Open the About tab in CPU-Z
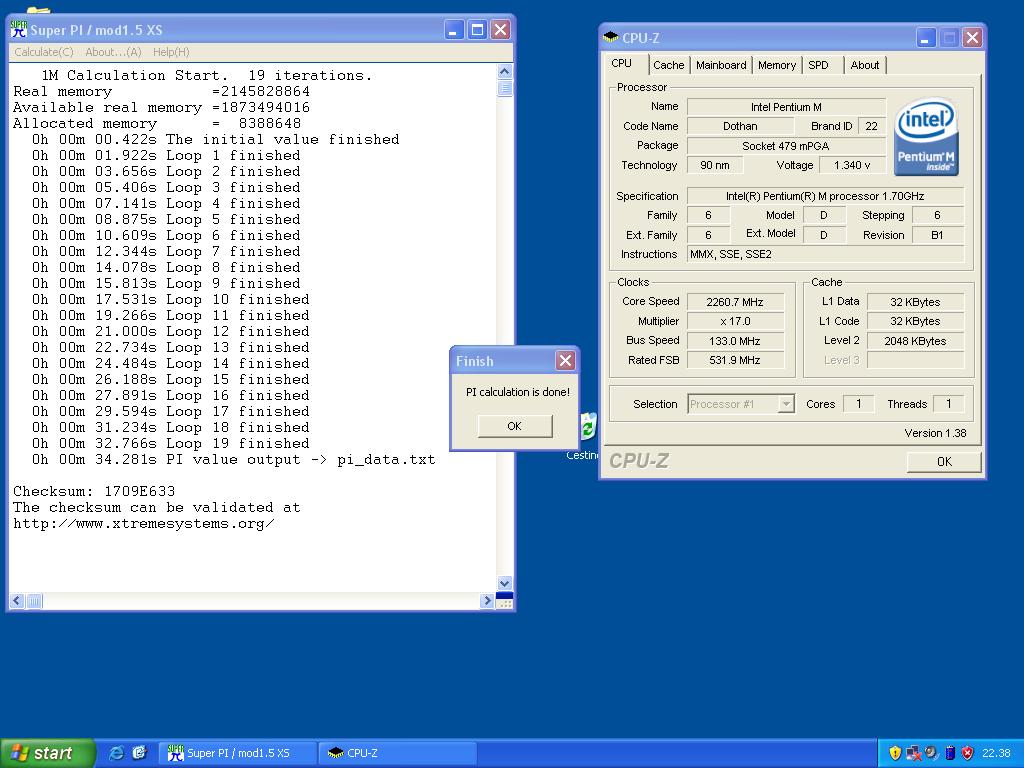This screenshot has height=768, width=1024. (x=865, y=65)
